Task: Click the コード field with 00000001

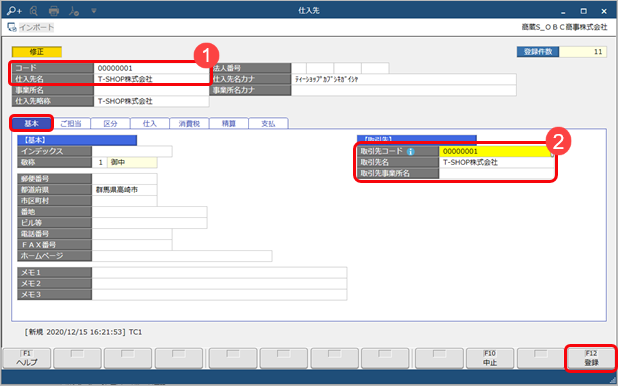Action: [151, 68]
